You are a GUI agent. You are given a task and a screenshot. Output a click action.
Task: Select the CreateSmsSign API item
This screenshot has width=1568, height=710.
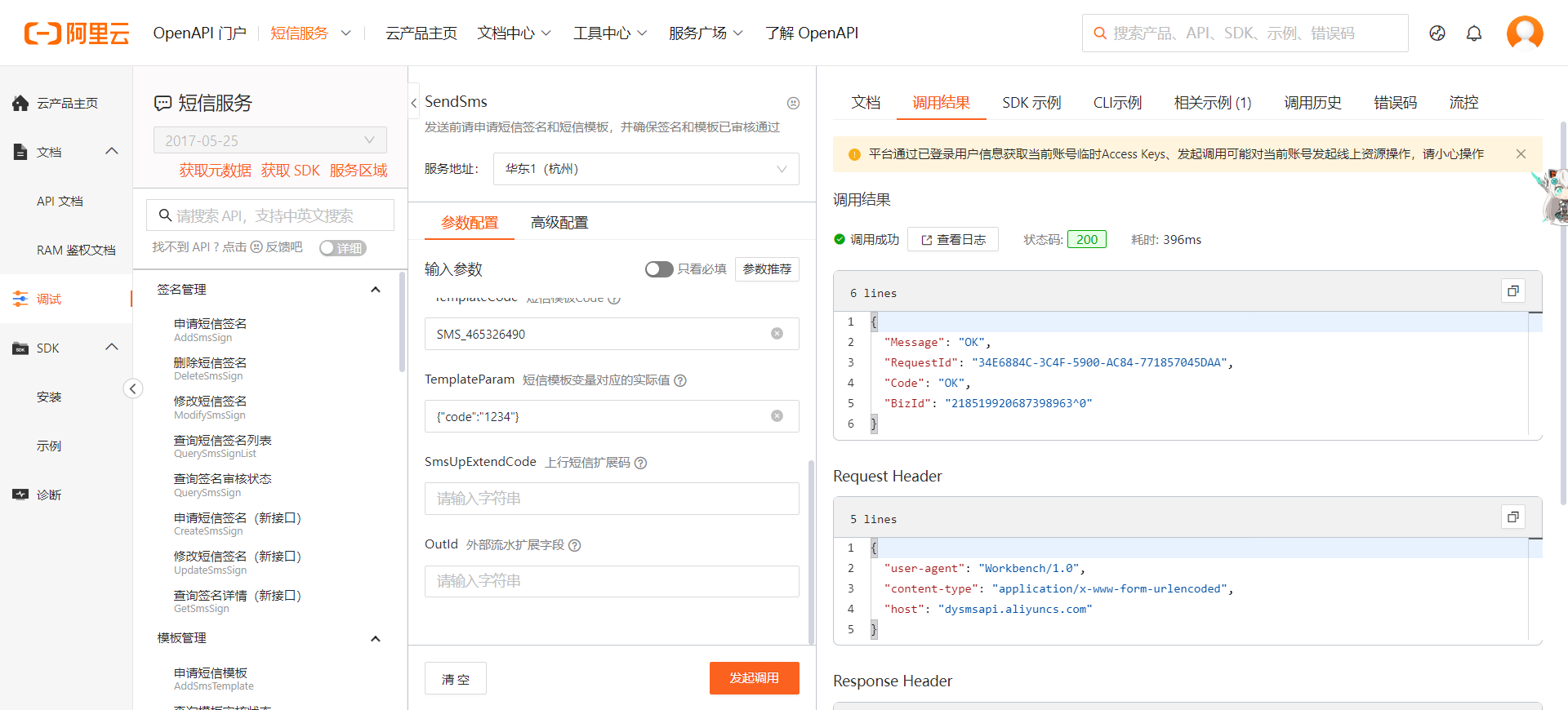(x=238, y=524)
